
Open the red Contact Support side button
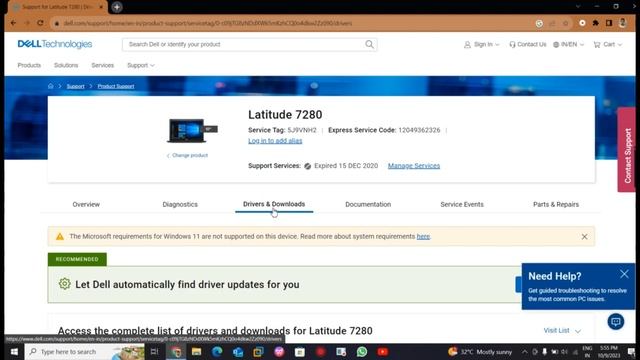click(x=627, y=150)
